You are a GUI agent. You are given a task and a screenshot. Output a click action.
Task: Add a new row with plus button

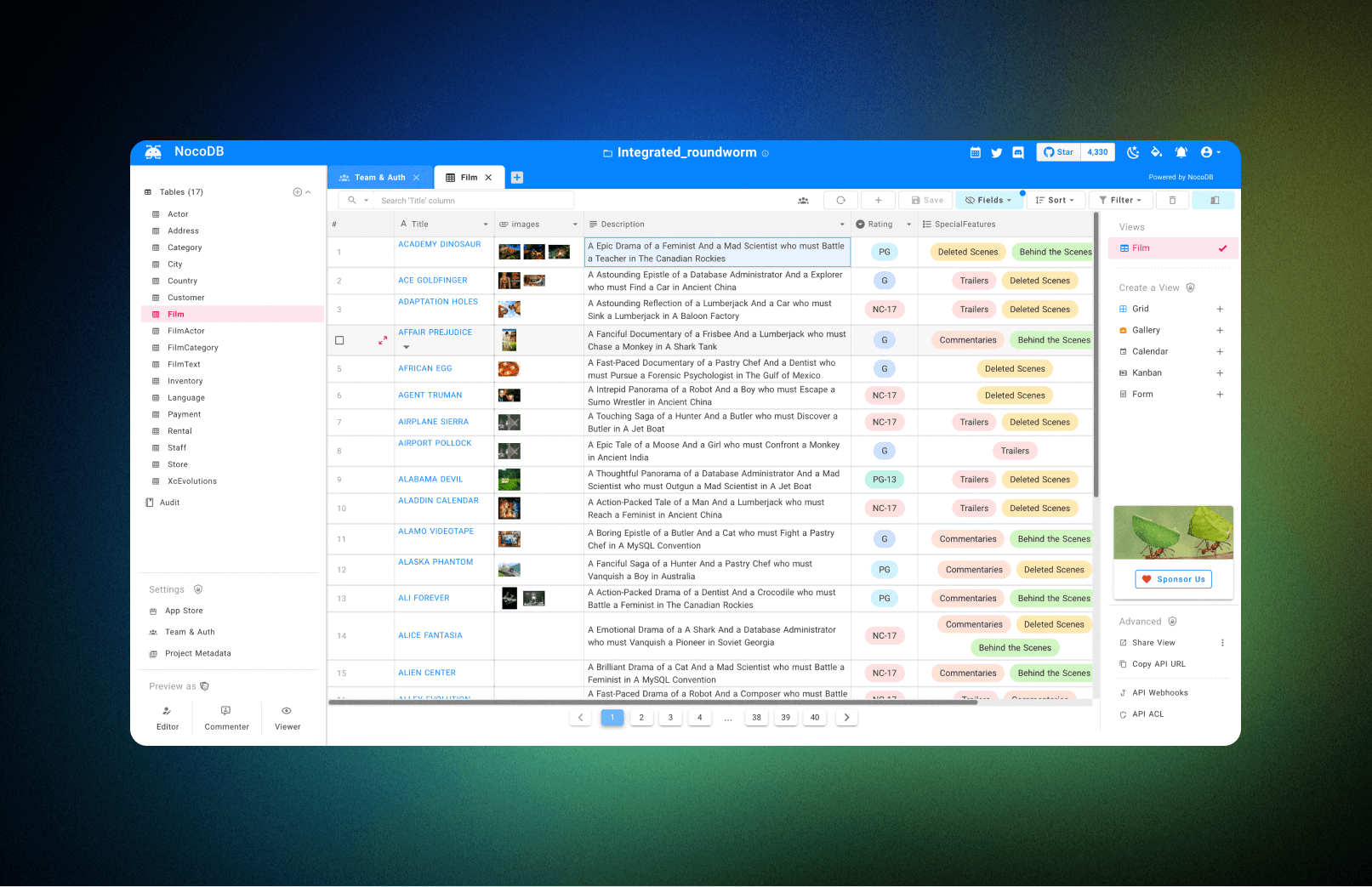(878, 201)
